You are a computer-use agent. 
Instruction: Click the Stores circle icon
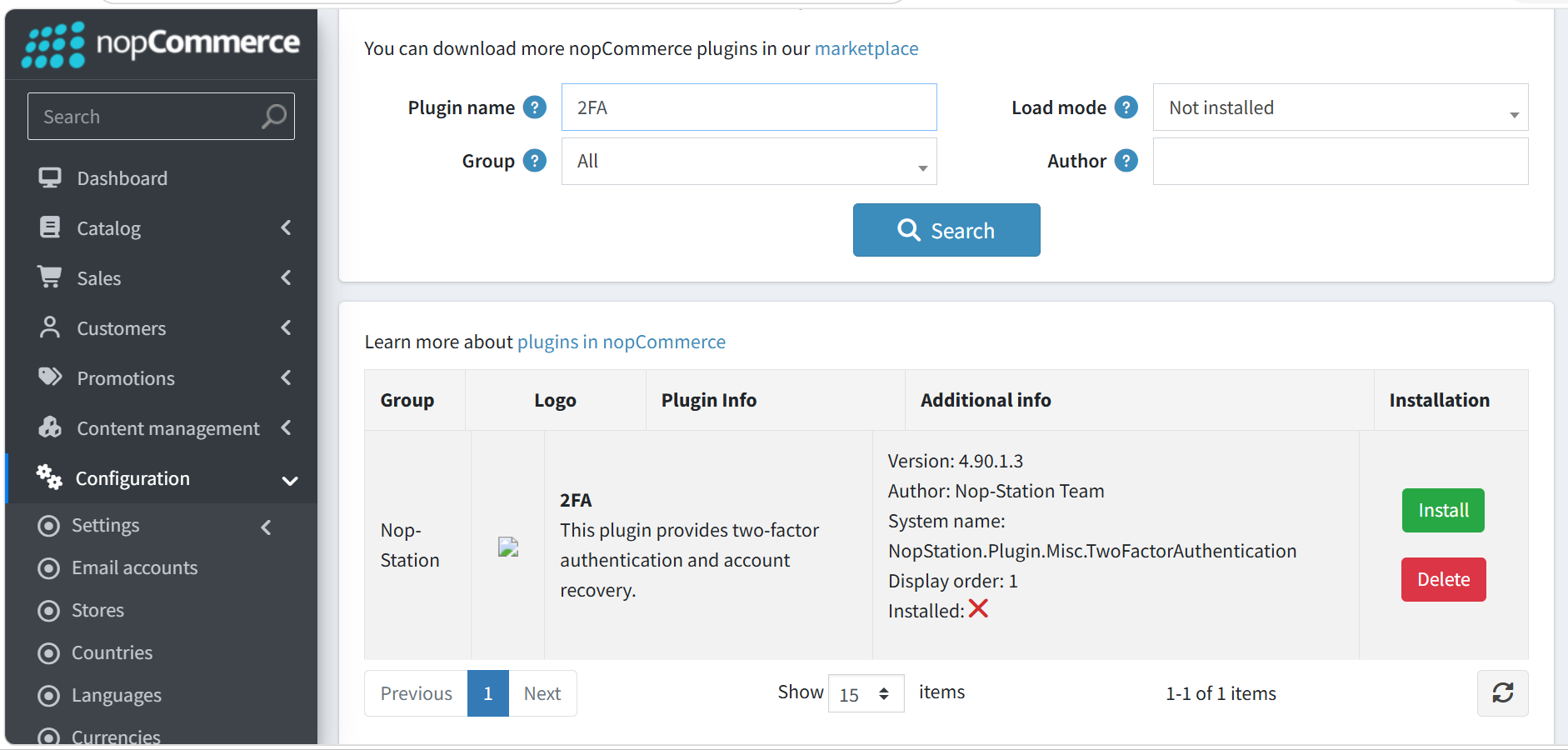49,610
